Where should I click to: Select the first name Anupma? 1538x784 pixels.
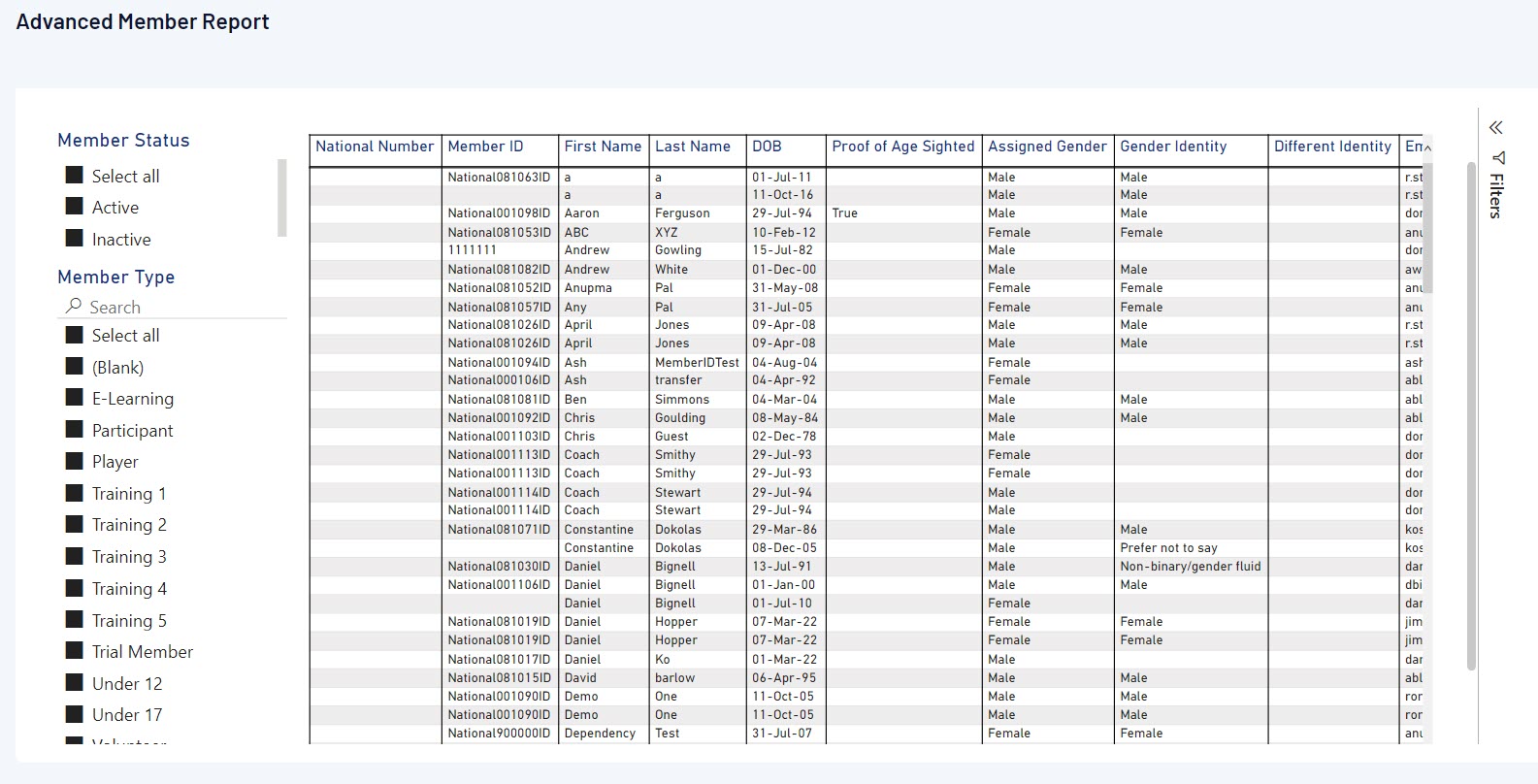pos(588,288)
